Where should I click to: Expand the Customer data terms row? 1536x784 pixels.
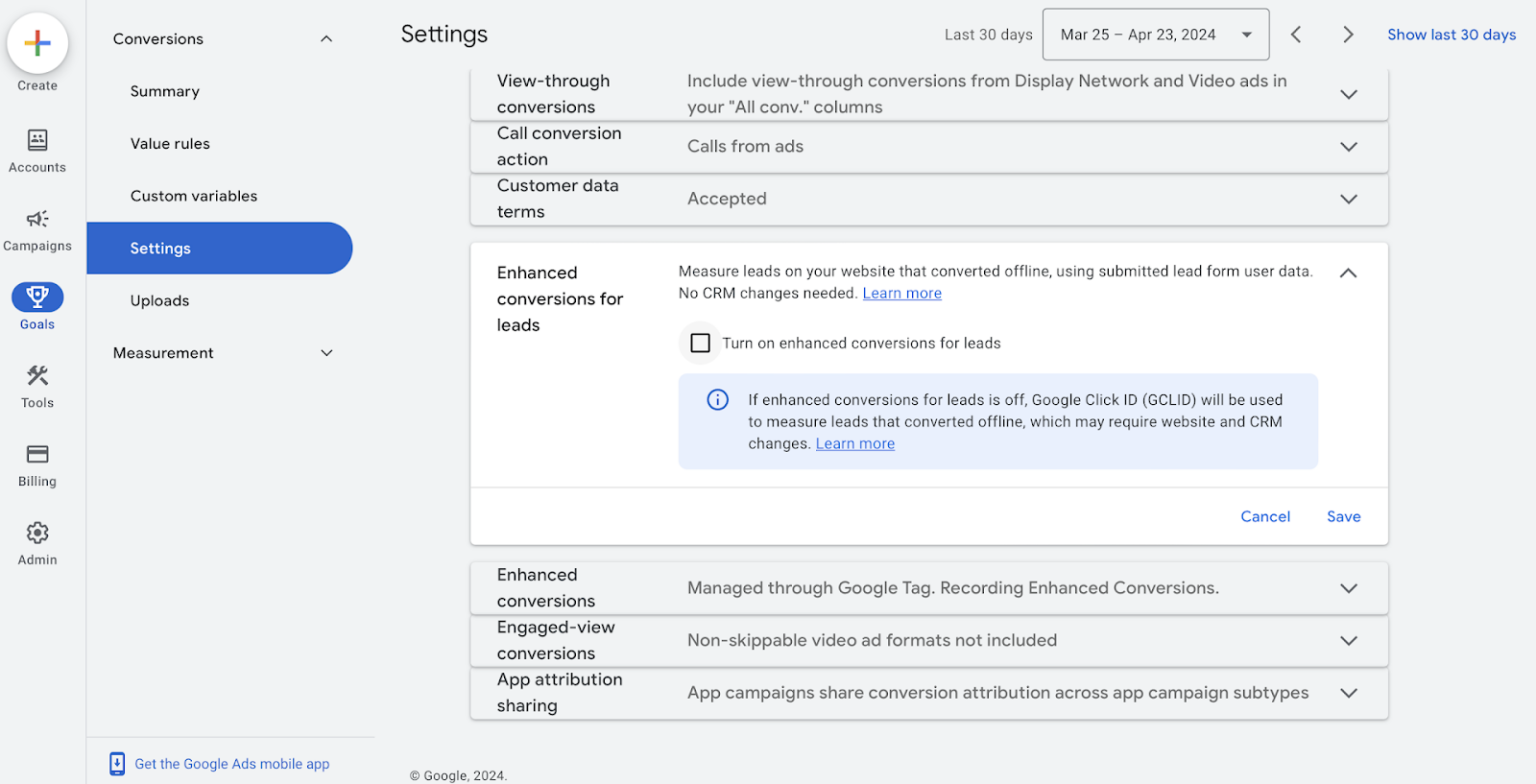[1349, 198]
